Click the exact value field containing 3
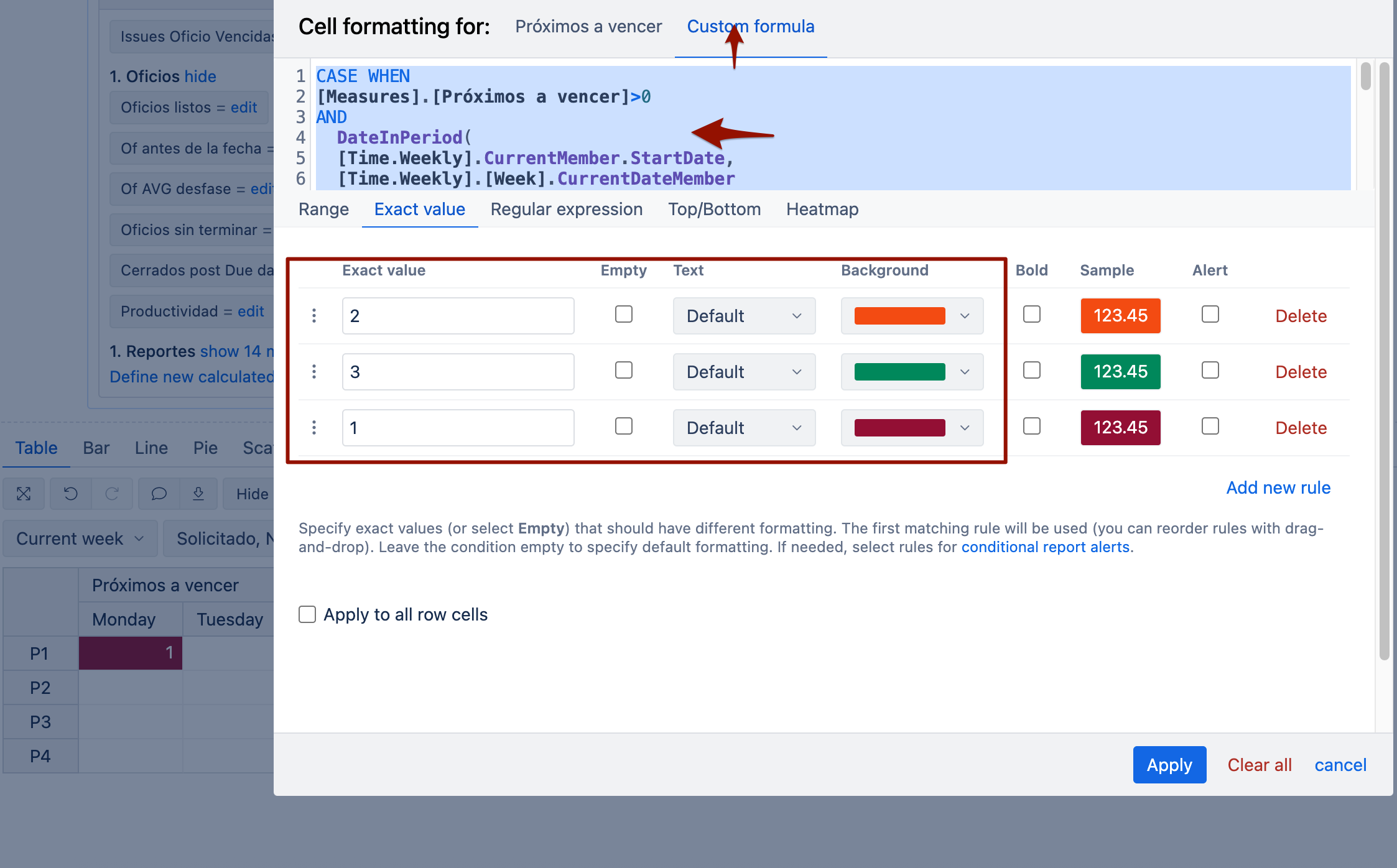 pos(458,372)
